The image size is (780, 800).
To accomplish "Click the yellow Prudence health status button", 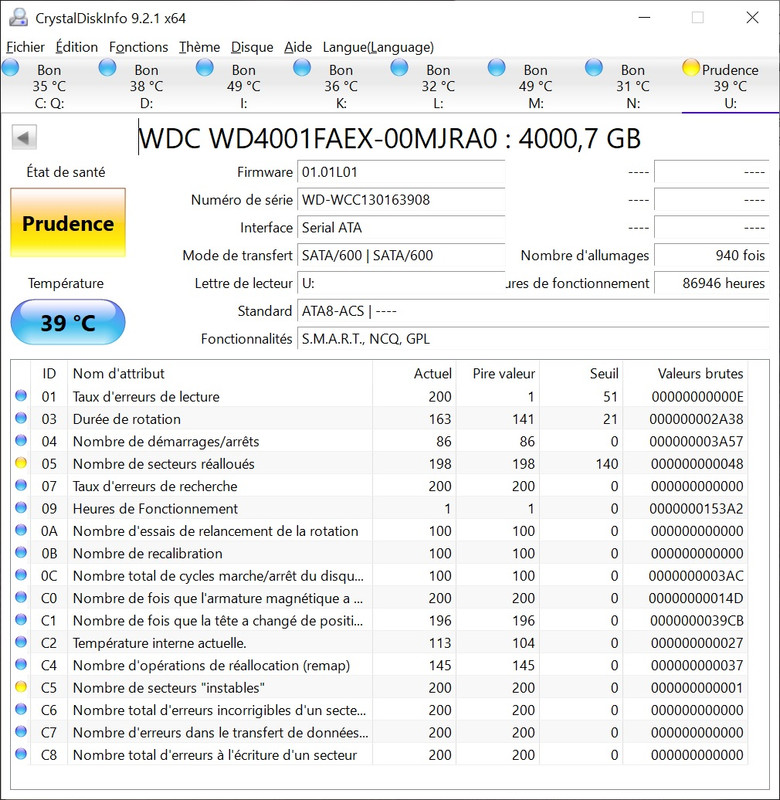I will (x=68, y=223).
